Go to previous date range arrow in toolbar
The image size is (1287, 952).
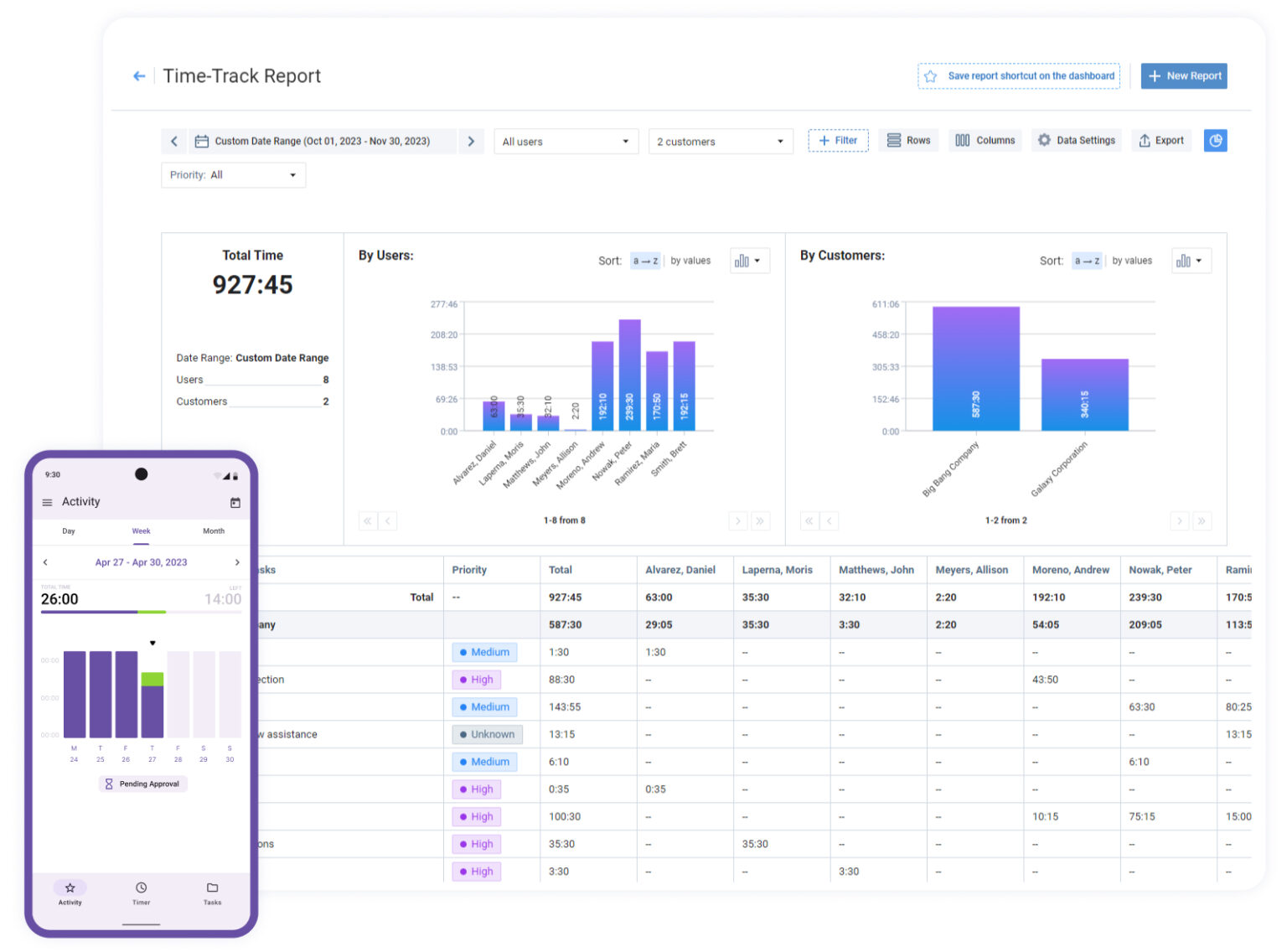(x=174, y=142)
